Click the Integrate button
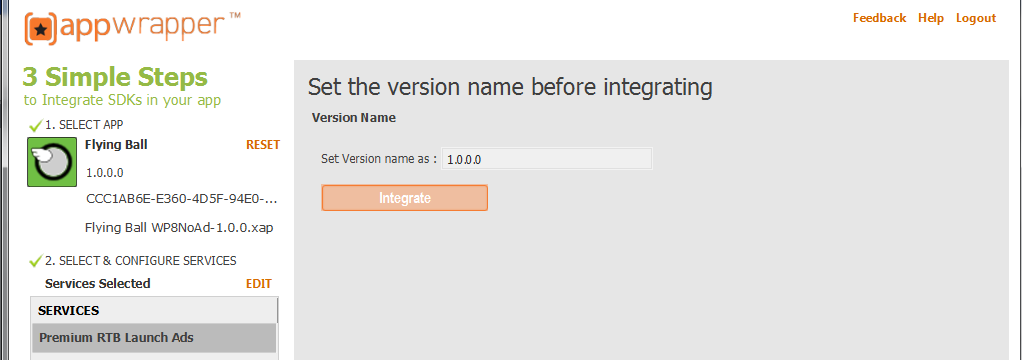Viewport: 1022px width, 360px height. click(405, 198)
